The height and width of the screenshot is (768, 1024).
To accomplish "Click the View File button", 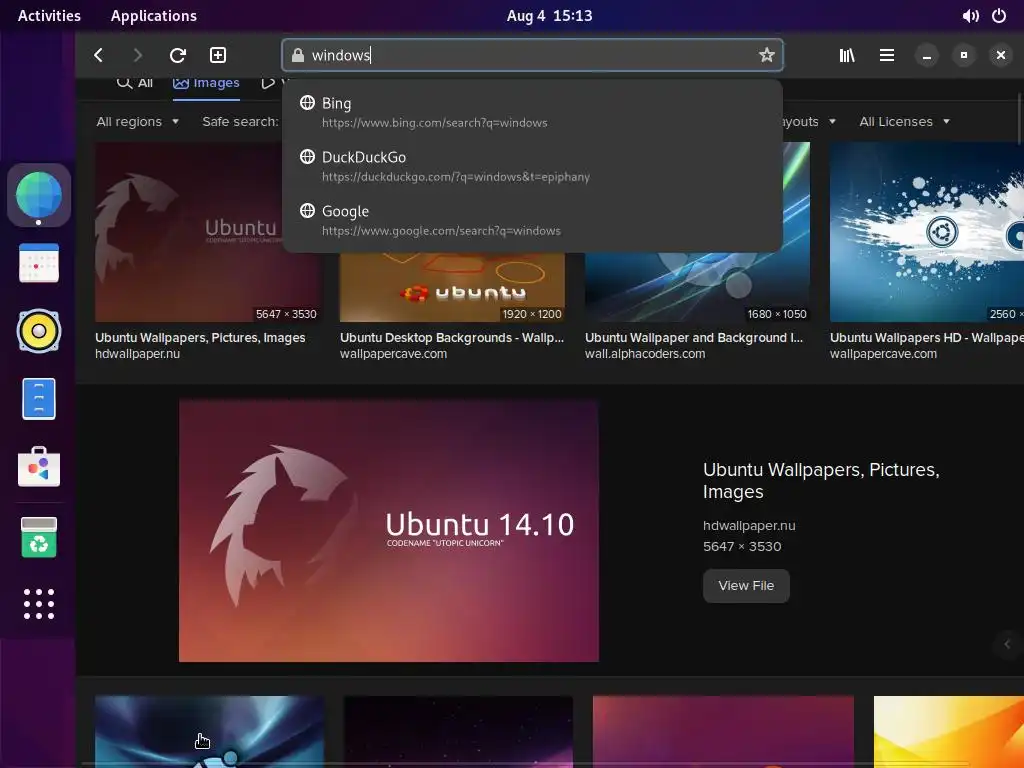I will pyautogui.click(x=746, y=586).
